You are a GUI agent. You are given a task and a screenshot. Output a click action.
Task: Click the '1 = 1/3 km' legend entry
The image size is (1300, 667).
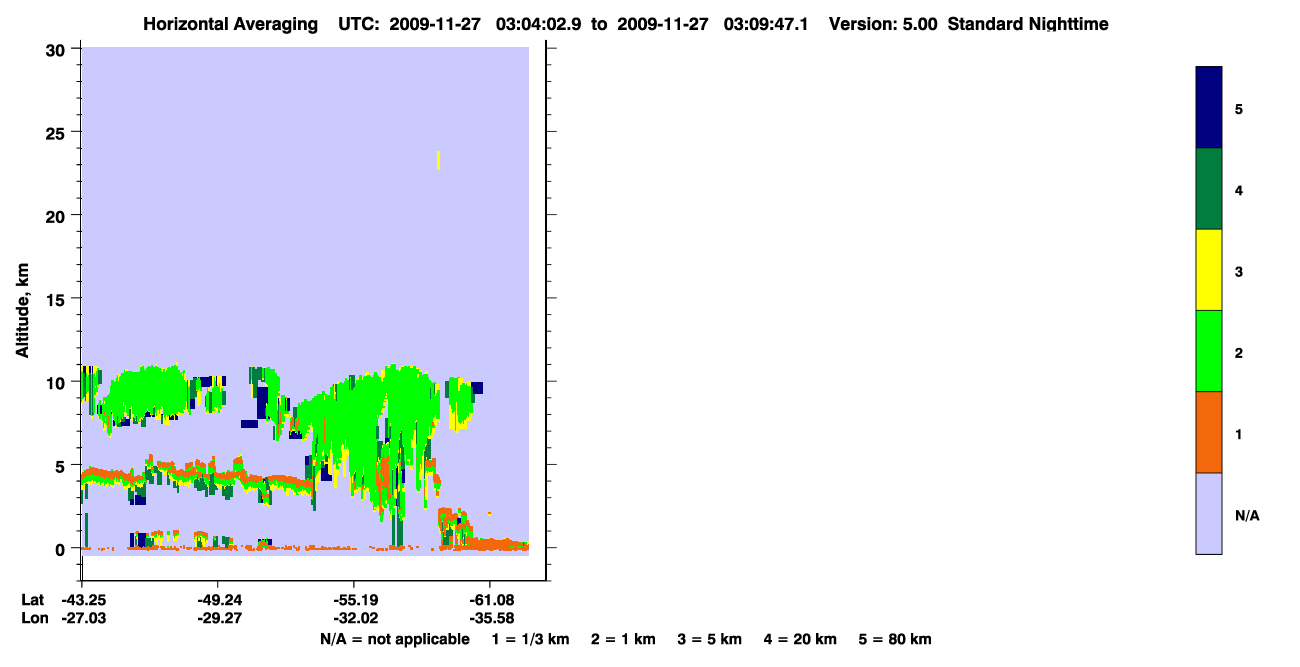(531, 639)
